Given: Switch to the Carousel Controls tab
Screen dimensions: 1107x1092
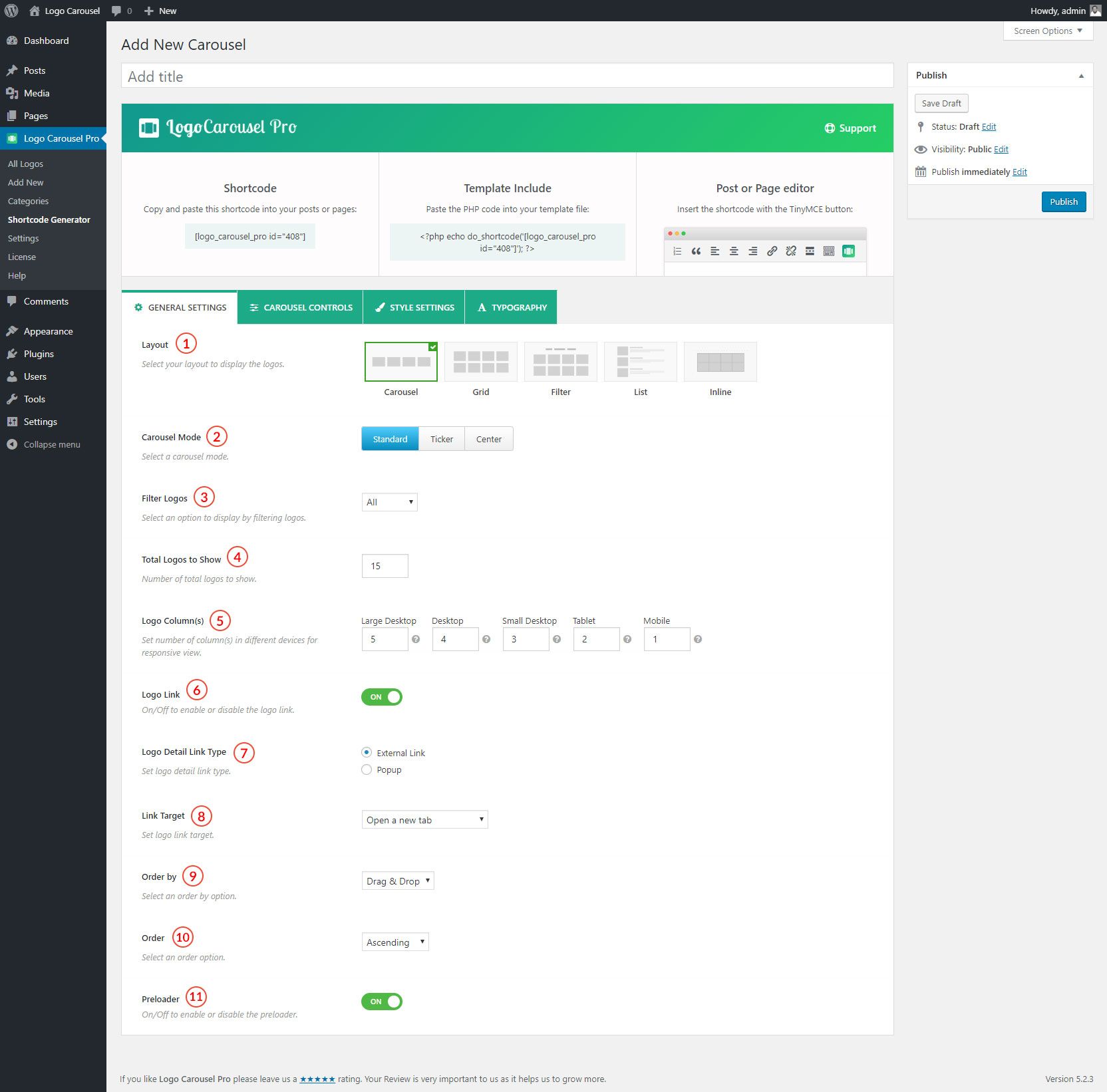Looking at the screenshot, I should 301,307.
